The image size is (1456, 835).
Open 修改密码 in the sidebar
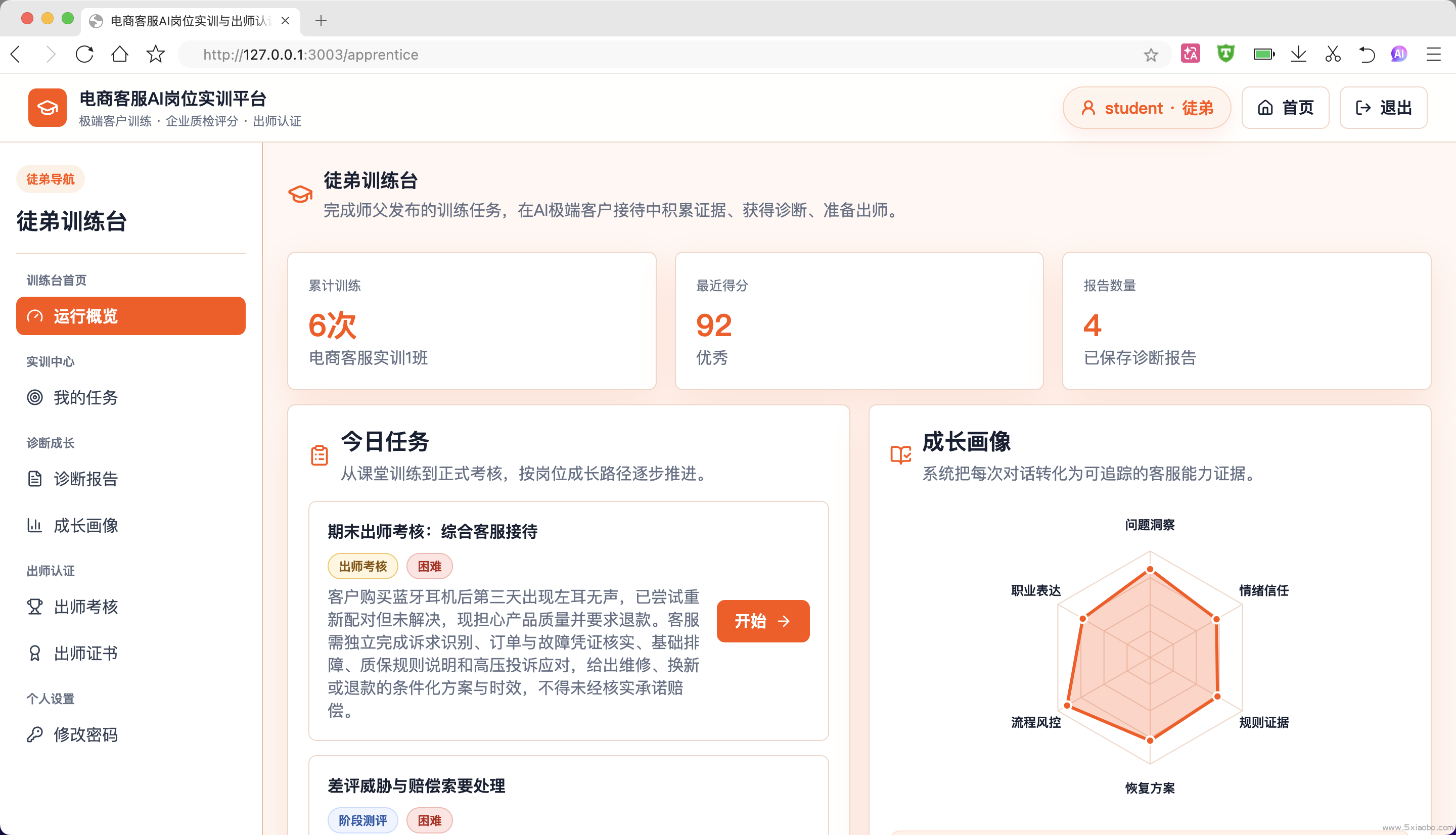[131, 734]
